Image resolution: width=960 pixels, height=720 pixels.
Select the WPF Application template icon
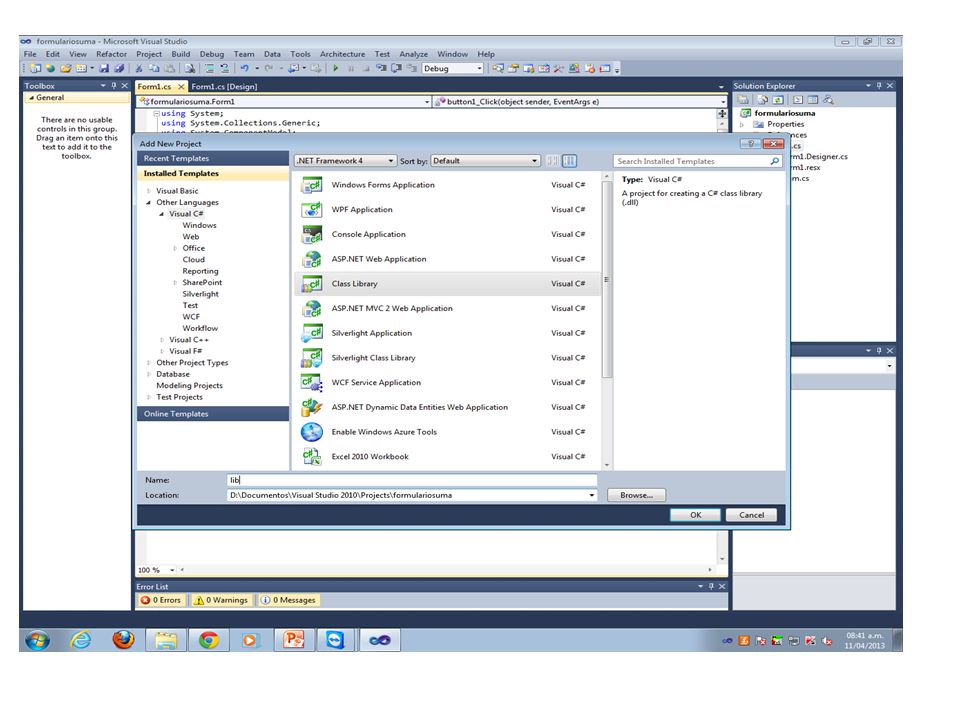tap(312, 209)
